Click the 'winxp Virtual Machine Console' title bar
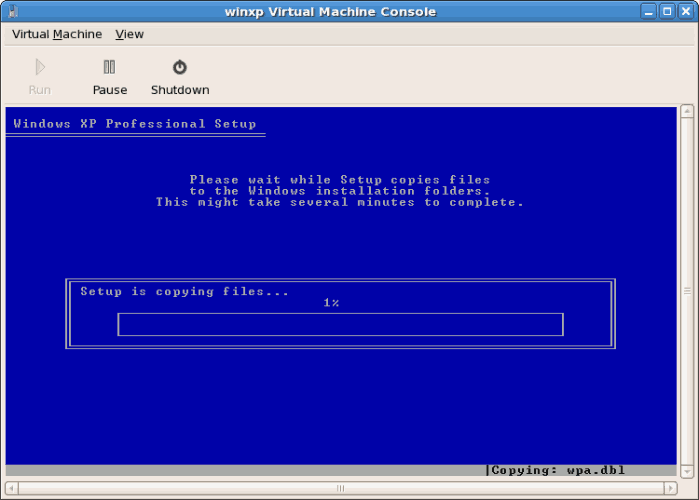The width and height of the screenshot is (699, 500). 328,11
